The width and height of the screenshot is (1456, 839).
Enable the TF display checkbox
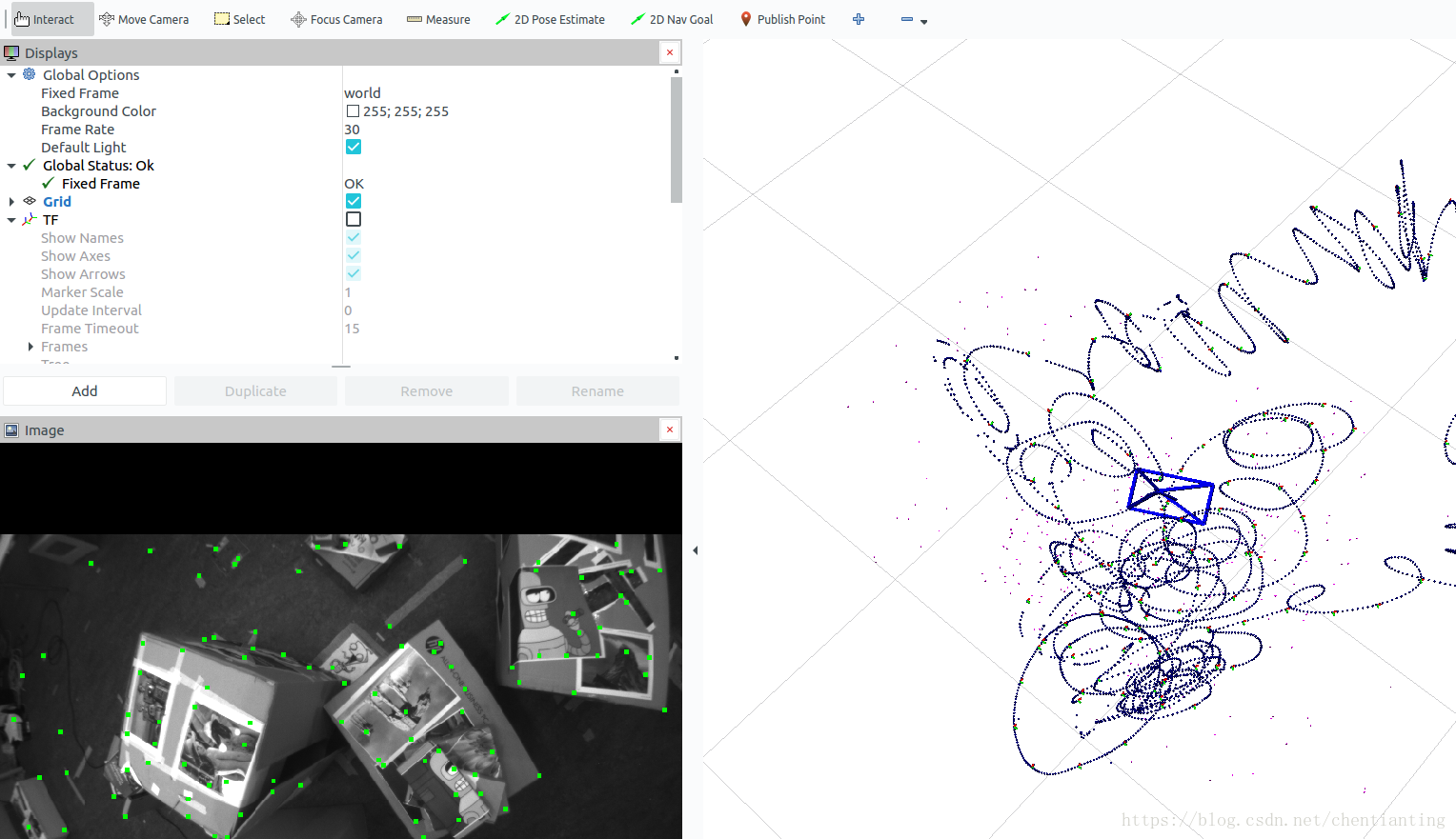pos(354,219)
